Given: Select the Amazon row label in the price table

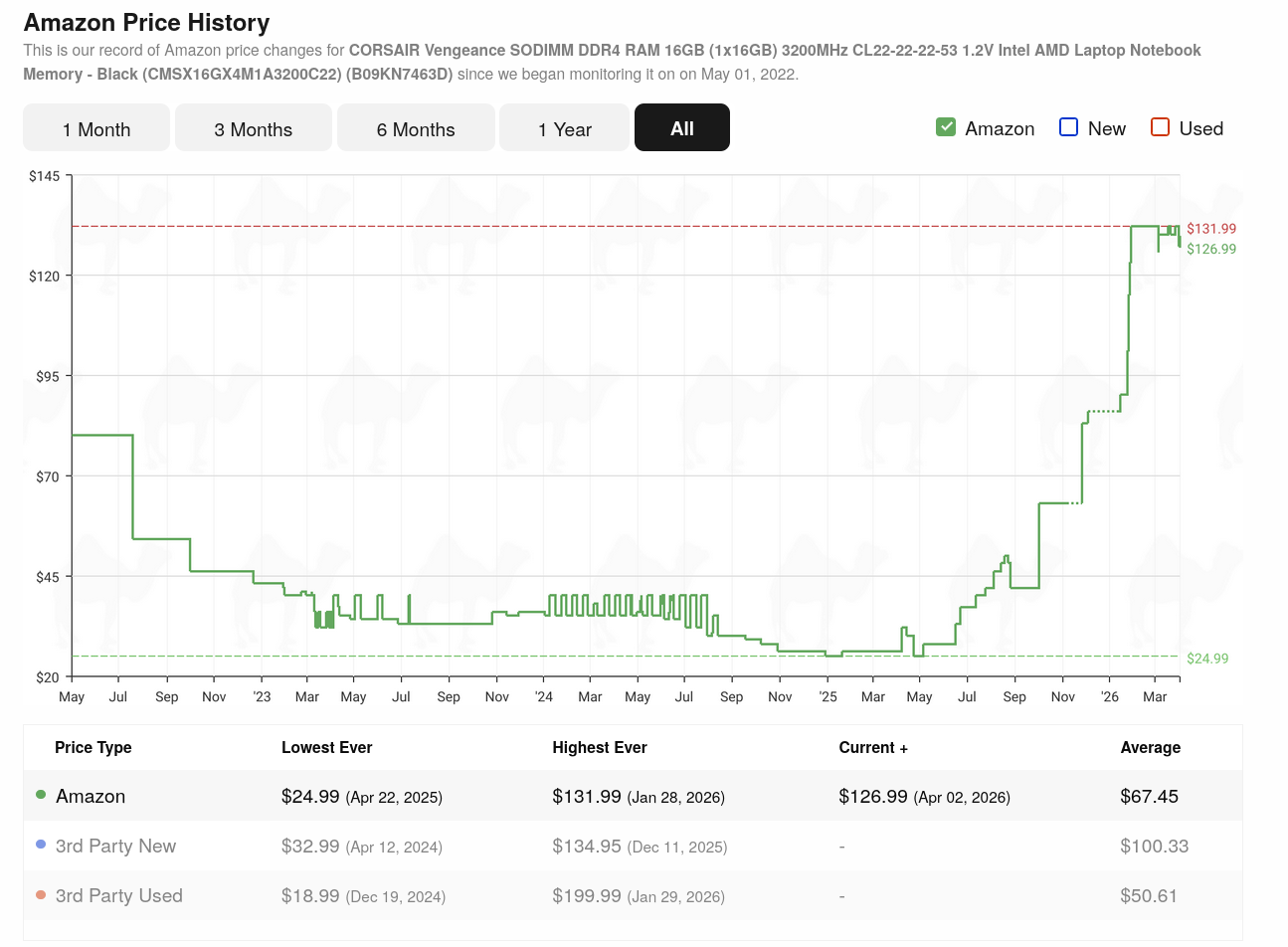Looking at the screenshot, I should [91, 797].
